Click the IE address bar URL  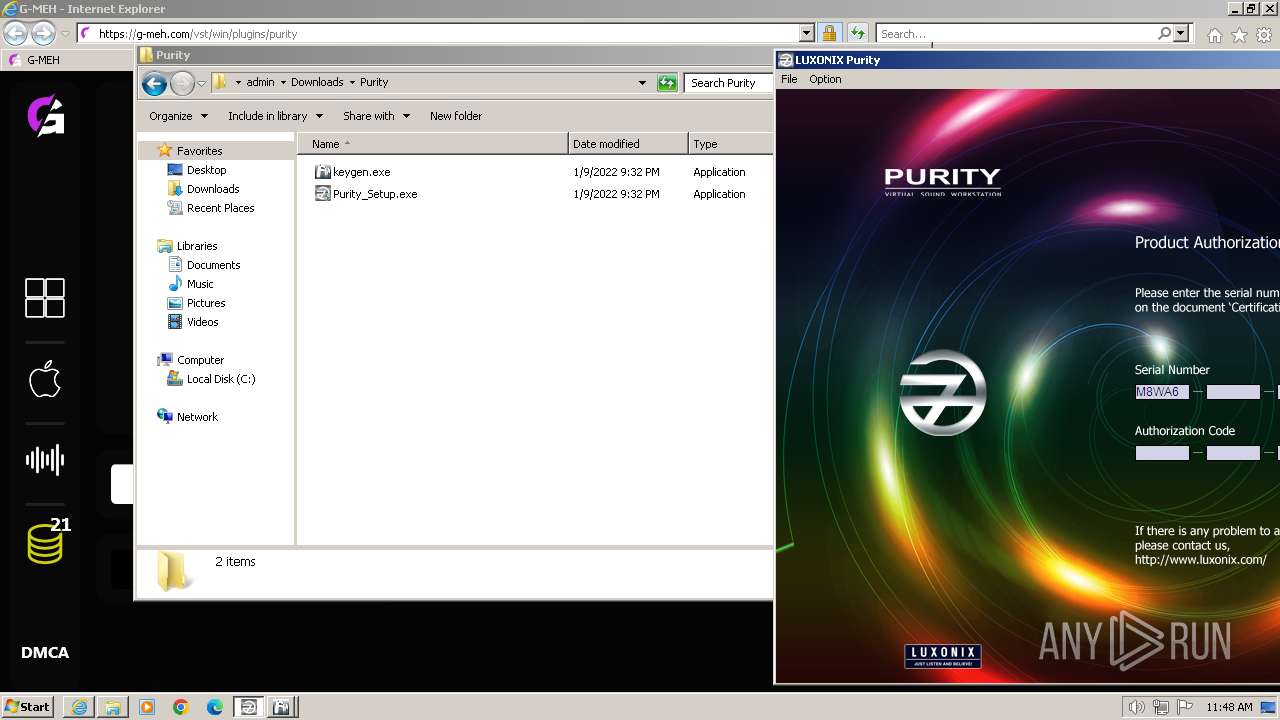pos(198,34)
